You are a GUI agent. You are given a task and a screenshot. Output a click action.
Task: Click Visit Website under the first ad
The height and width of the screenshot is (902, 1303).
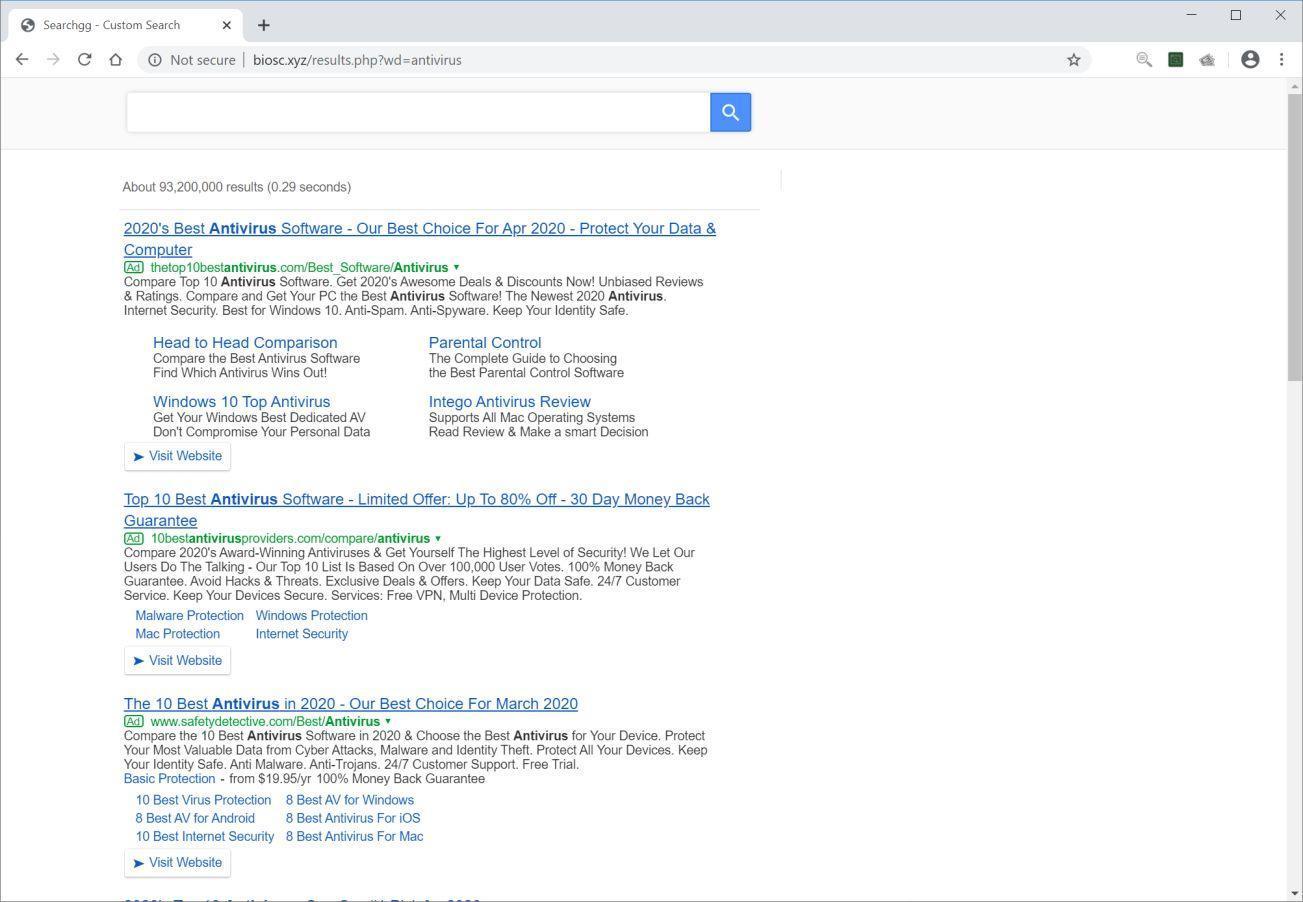pos(177,456)
